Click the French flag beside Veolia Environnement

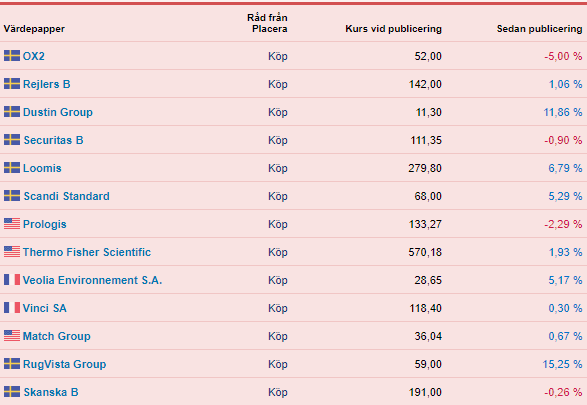tap(12, 280)
